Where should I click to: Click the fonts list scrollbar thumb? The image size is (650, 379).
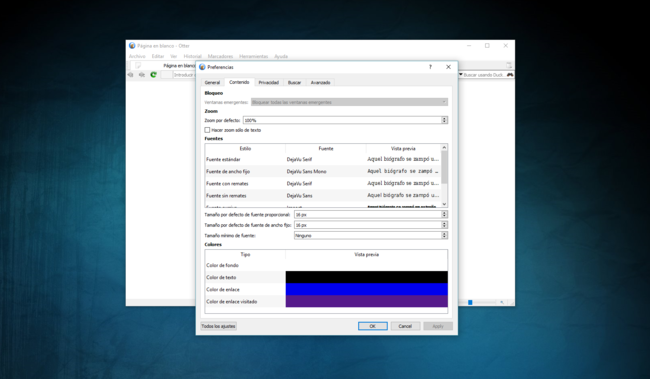[444, 167]
